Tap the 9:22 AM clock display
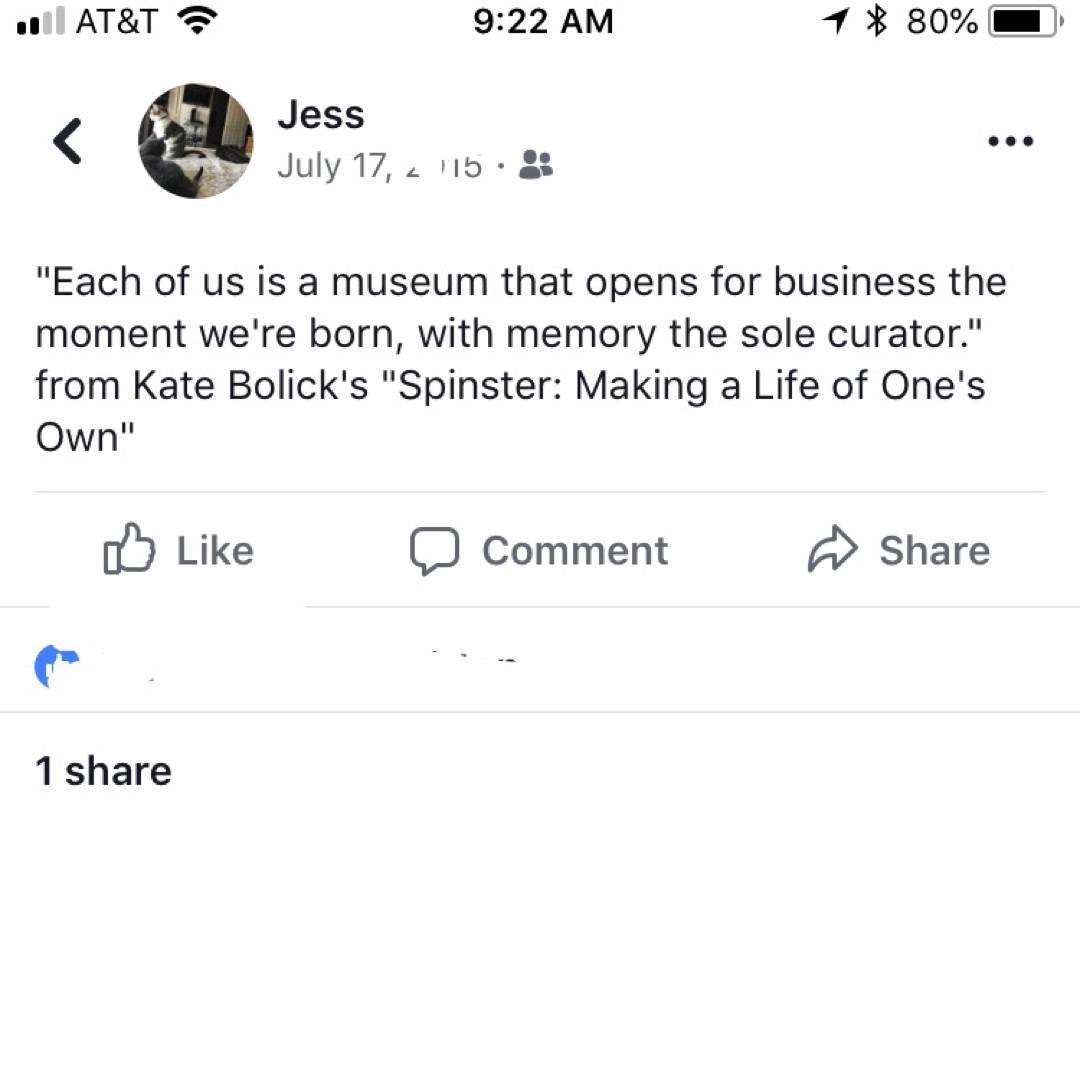The width and height of the screenshot is (1080, 1080). (543, 21)
